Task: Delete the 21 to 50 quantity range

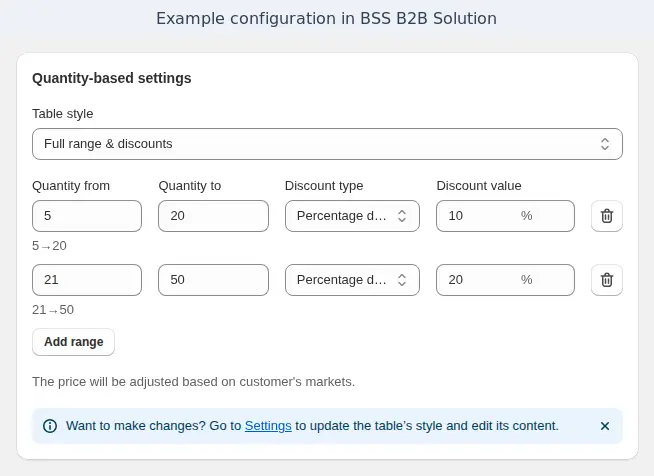Action: [606, 280]
